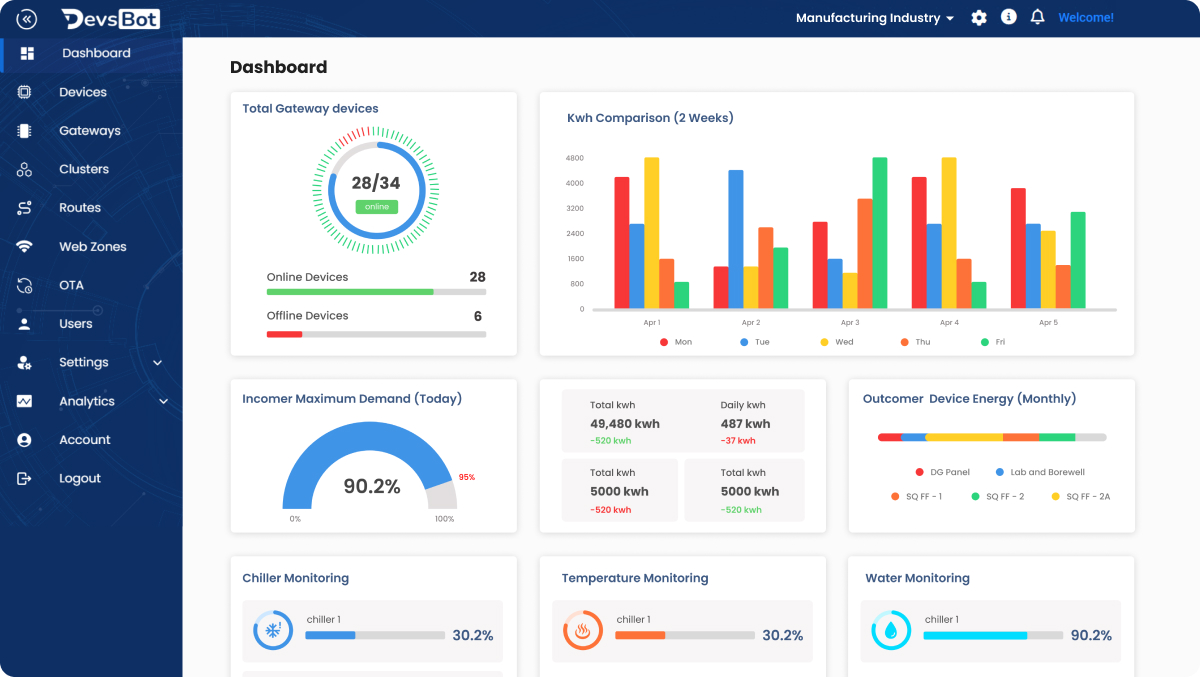This screenshot has height=677, width=1200.
Task: Go to Gateways in the sidebar
Action: coord(89,131)
